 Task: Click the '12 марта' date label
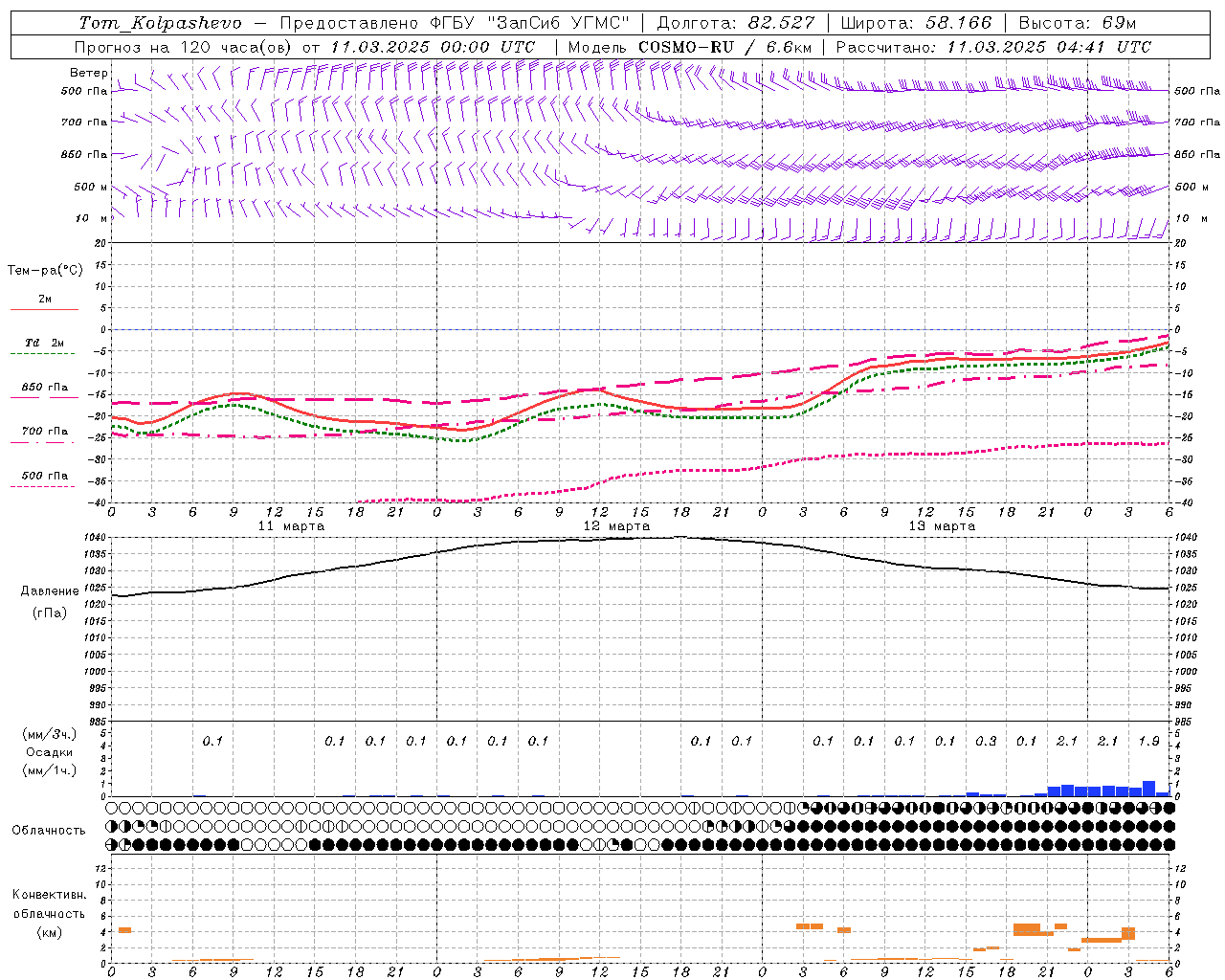coord(616,526)
